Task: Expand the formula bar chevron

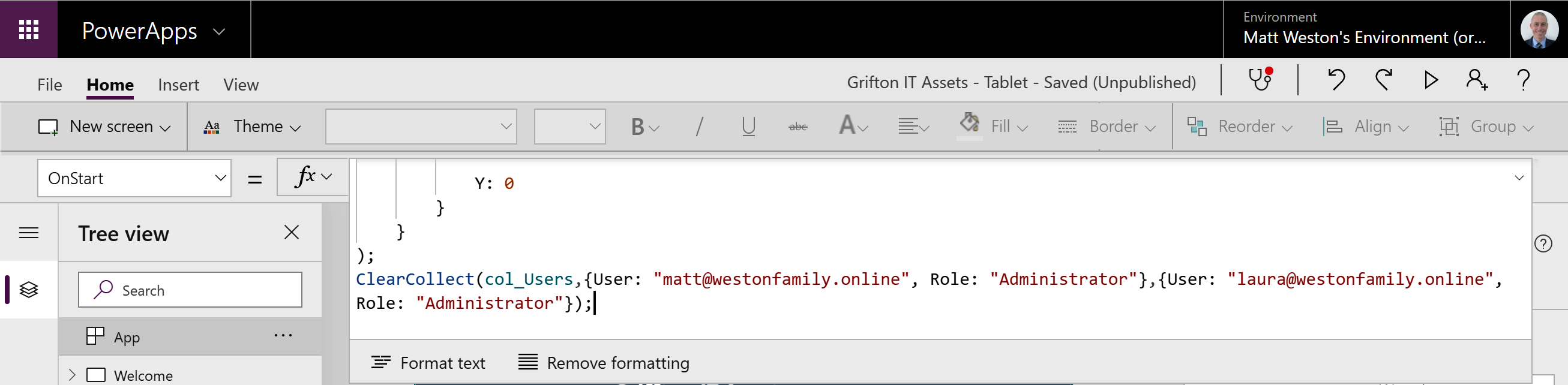Action: (x=1519, y=178)
